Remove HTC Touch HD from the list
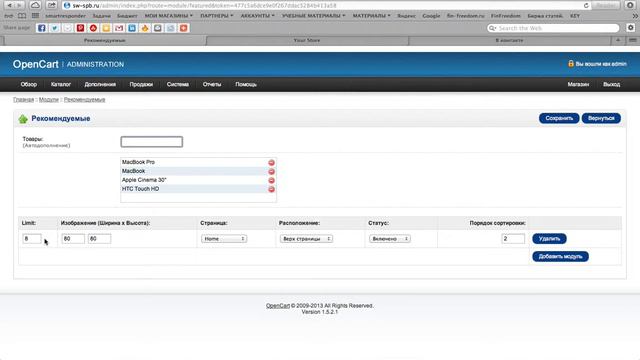Image resolution: width=640 pixels, height=360 pixels. pos(271,189)
